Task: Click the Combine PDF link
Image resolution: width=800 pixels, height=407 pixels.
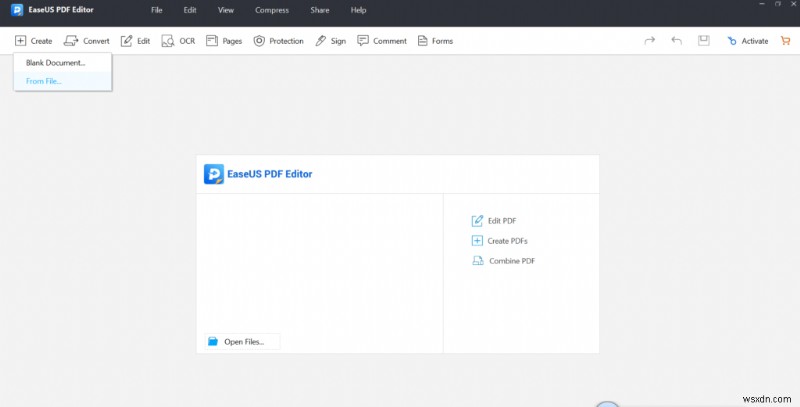Action: pyautogui.click(x=511, y=261)
